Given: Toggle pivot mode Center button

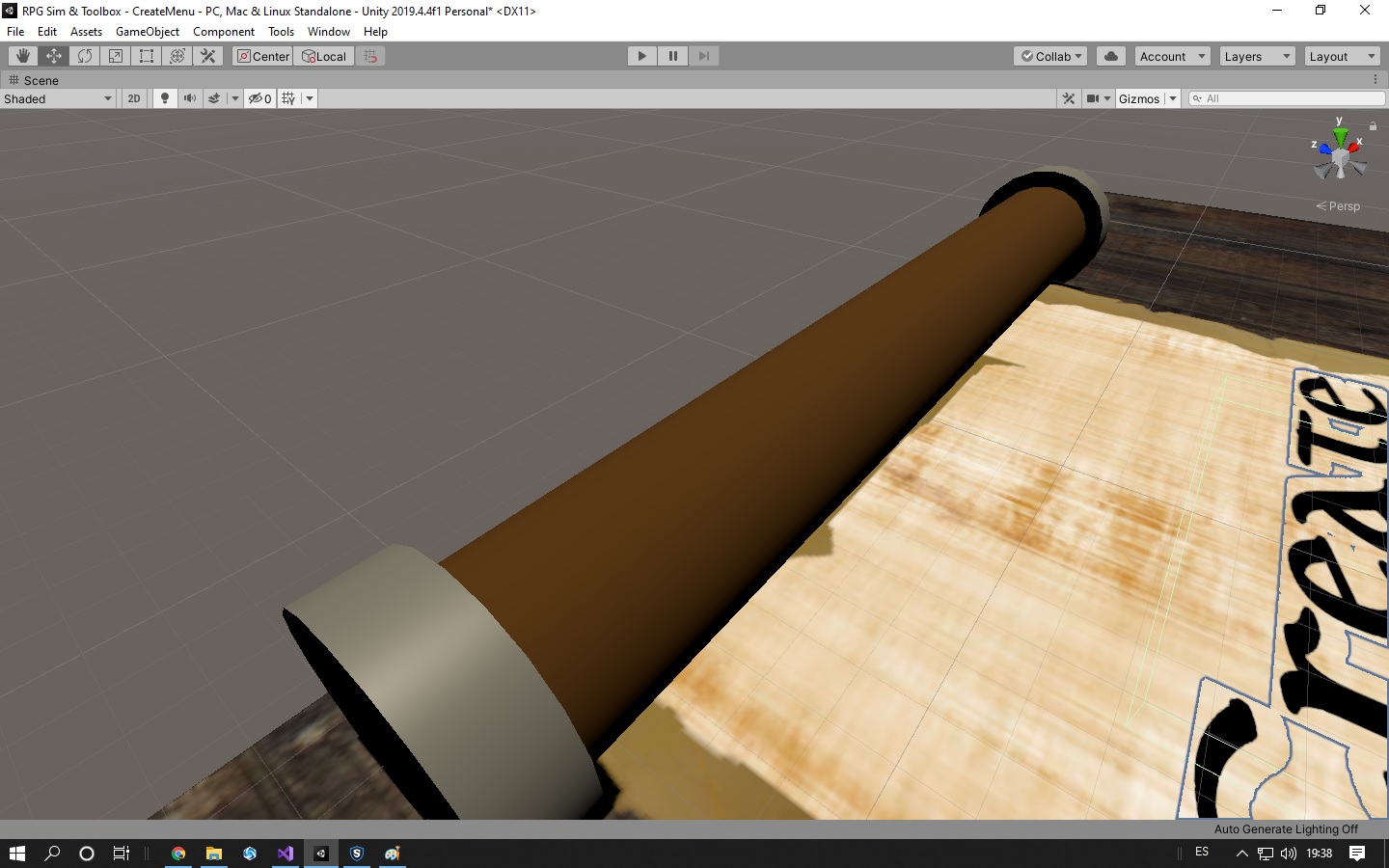Looking at the screenshot, I should (262, 56).
